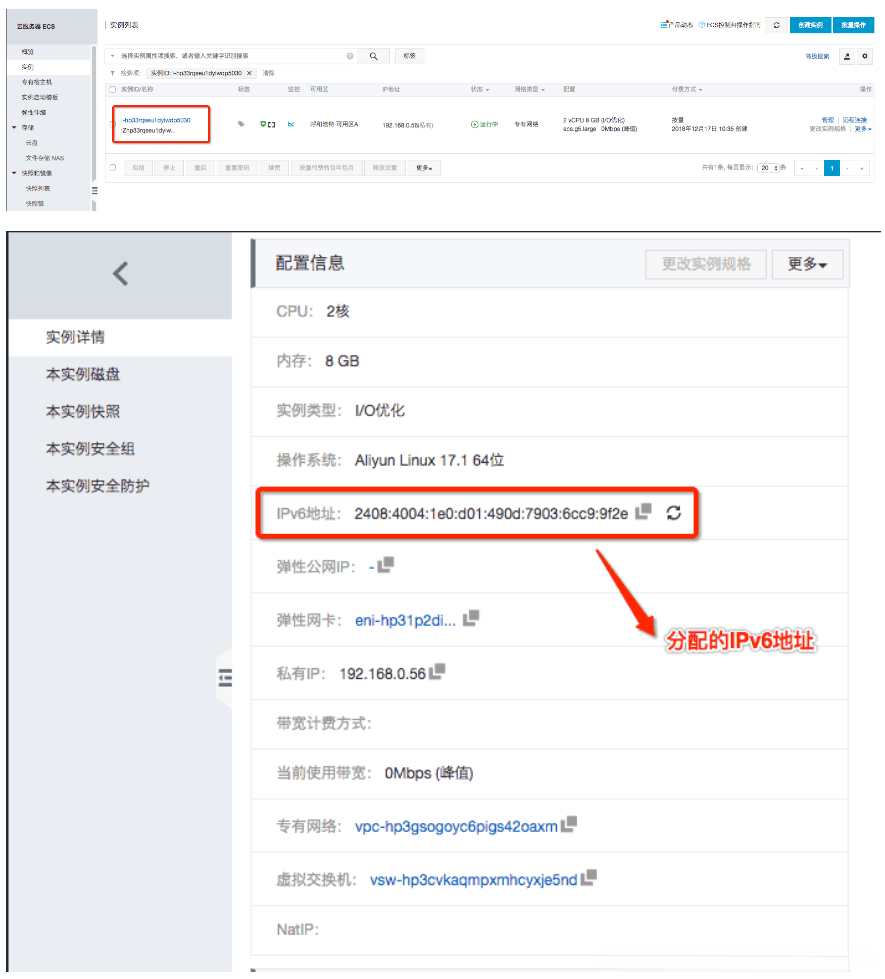Screen dimensions: 885x979
Task: Click the 更改实例规格 button in config header
Action: click(x=706, y=264)
